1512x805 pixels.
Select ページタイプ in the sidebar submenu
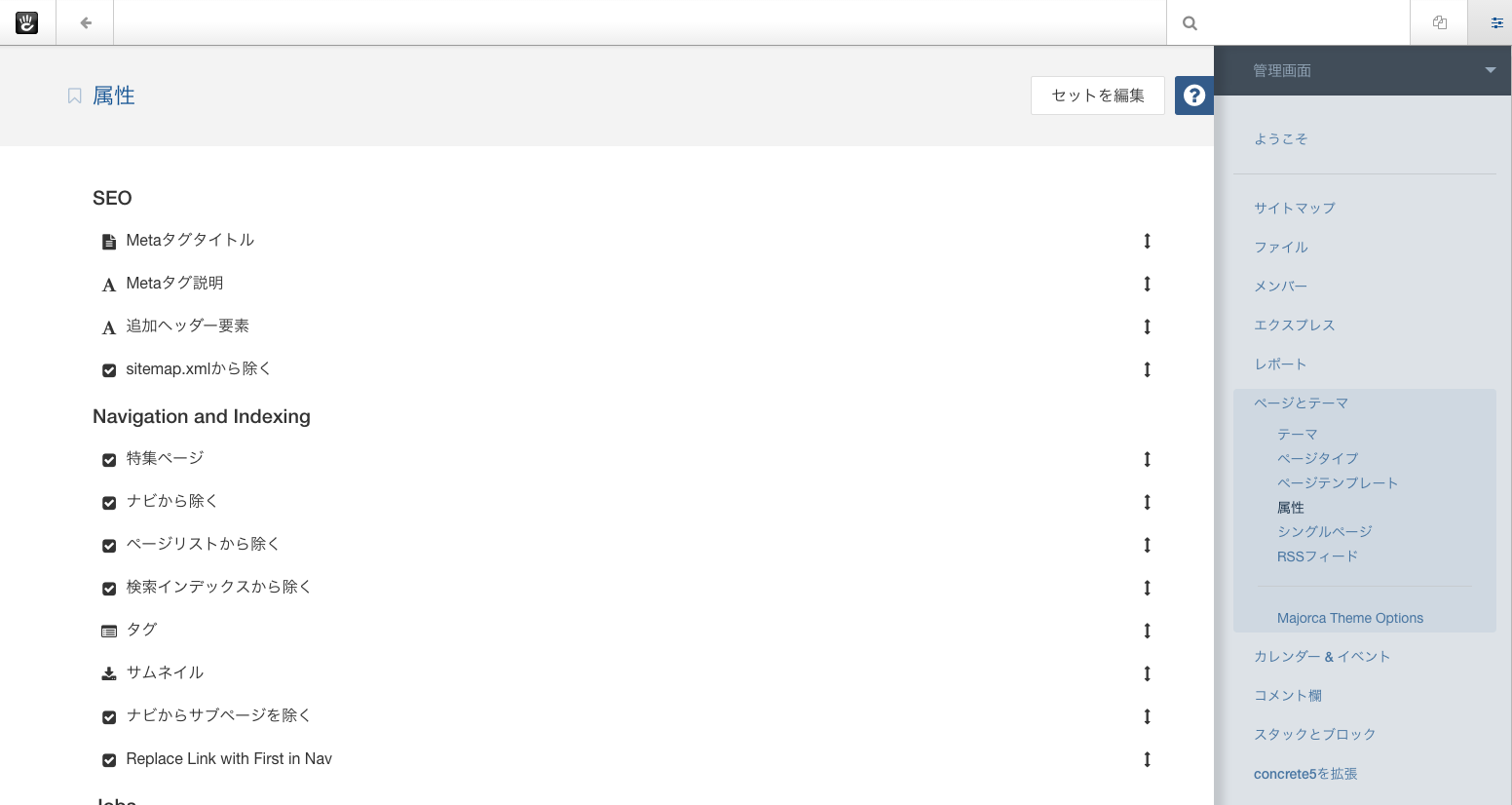point(1317,458)
